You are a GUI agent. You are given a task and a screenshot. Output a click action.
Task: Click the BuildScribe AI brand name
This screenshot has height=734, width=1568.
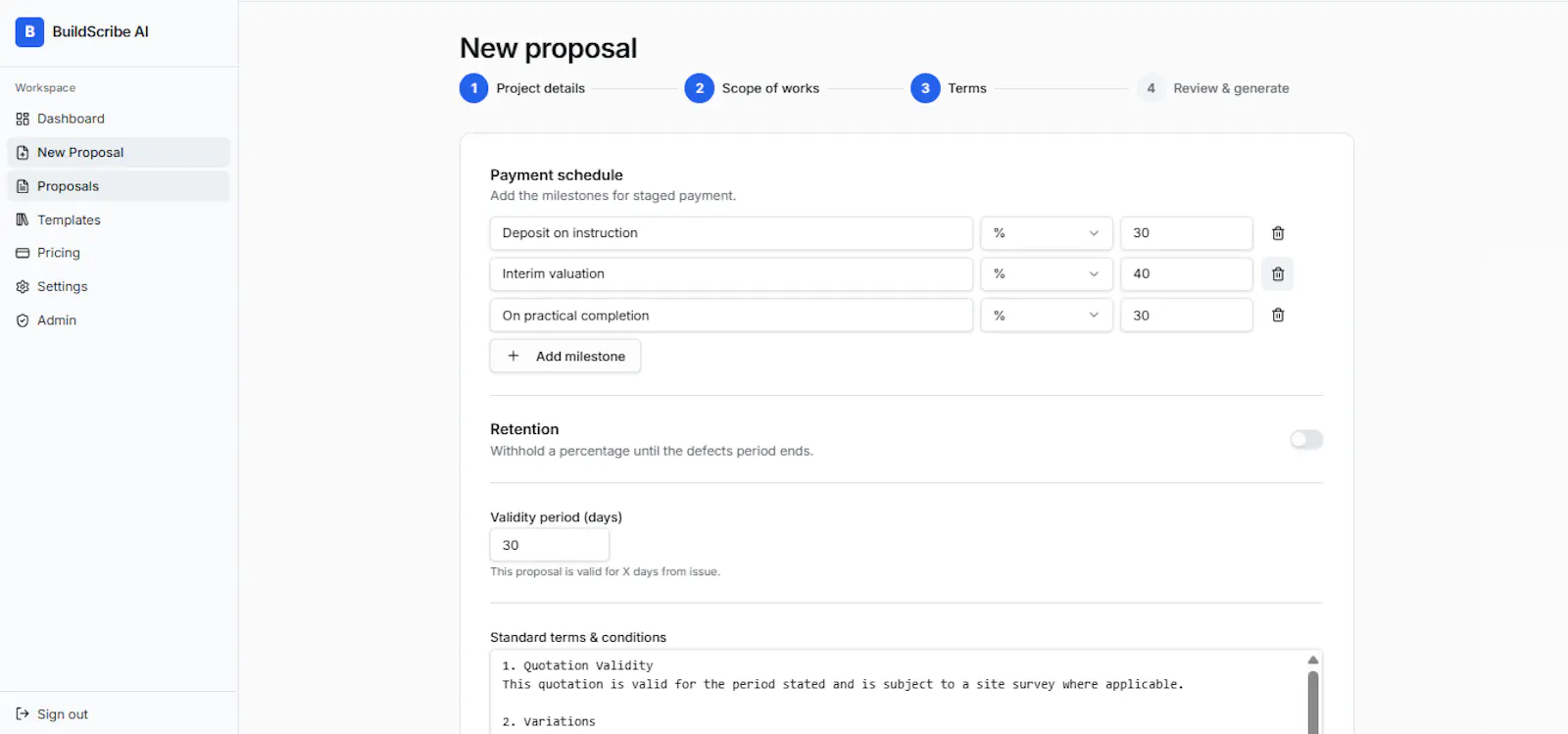point(101,31)
